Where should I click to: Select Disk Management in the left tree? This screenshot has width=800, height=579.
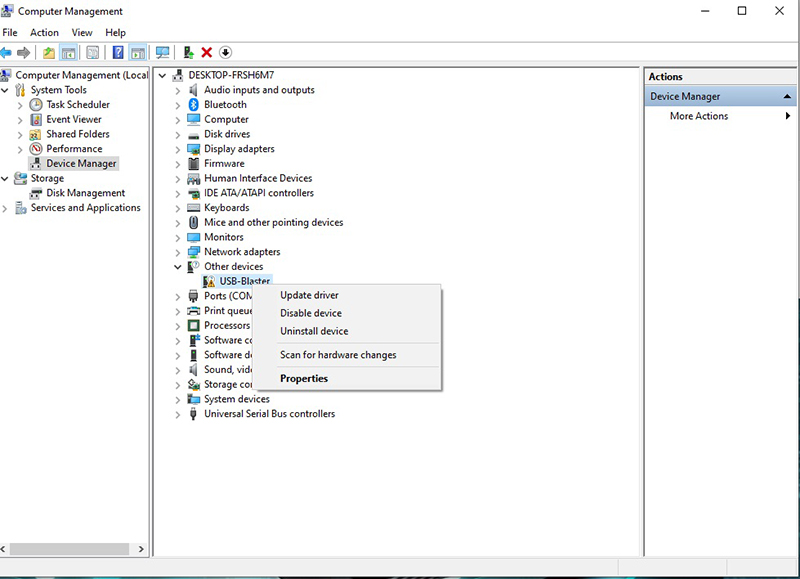[x=85, y=193]
